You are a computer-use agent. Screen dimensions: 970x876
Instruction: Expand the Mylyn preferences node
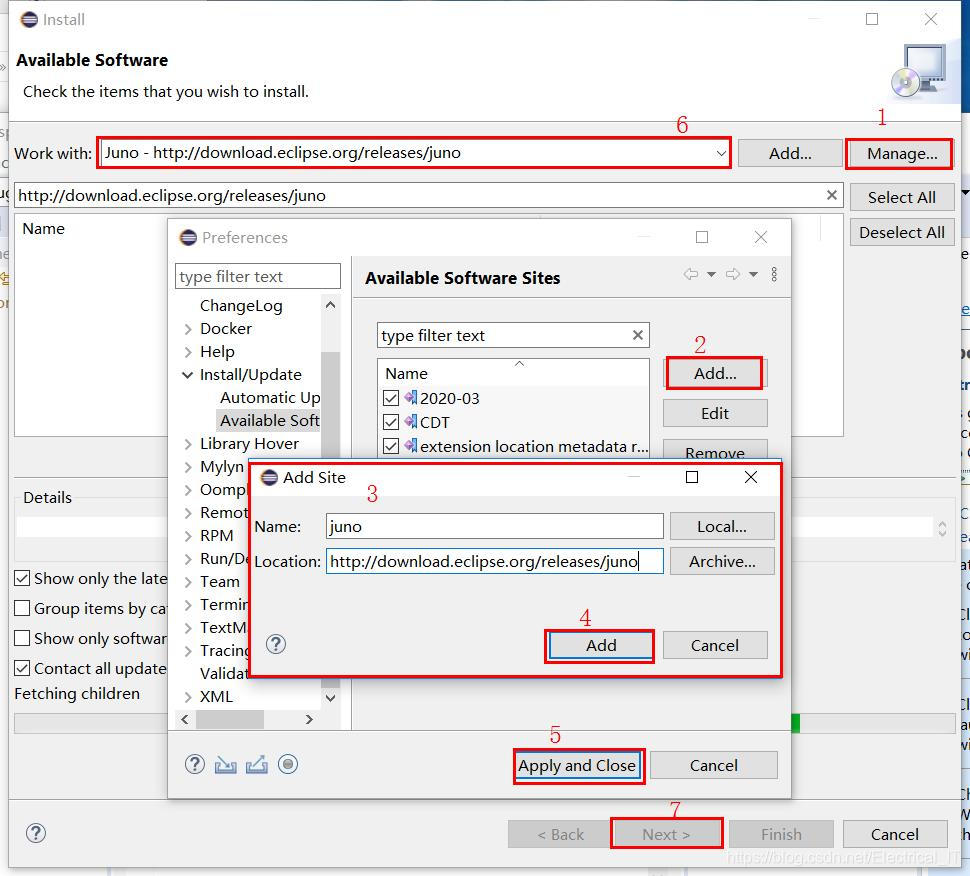coord(187,467)
